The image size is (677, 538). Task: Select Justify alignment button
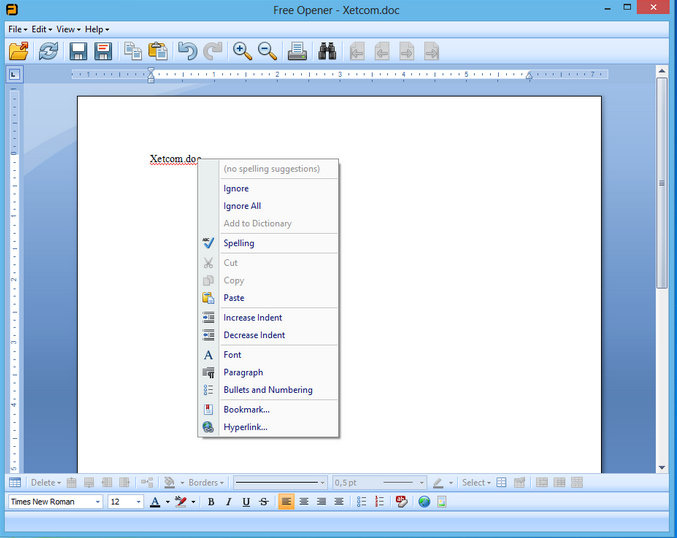coord(339,502)
